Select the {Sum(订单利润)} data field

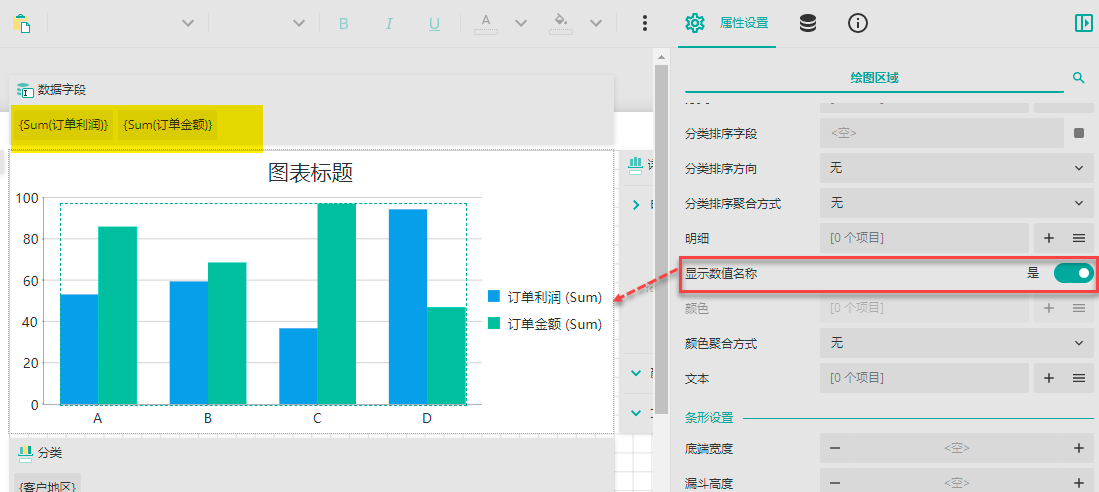coord(64,124)
